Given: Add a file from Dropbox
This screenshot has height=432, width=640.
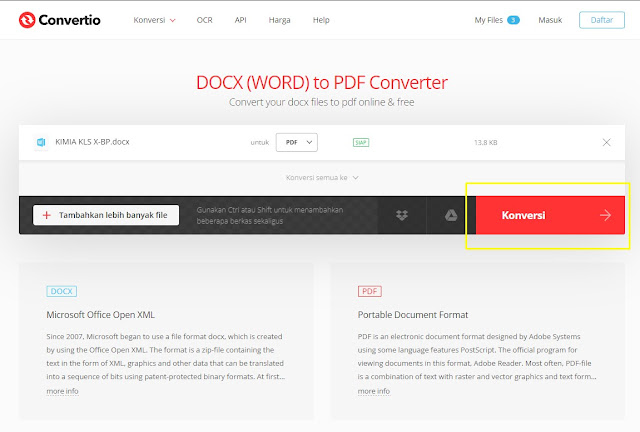Looking at the screenshot, I should (x=402, y=215).
